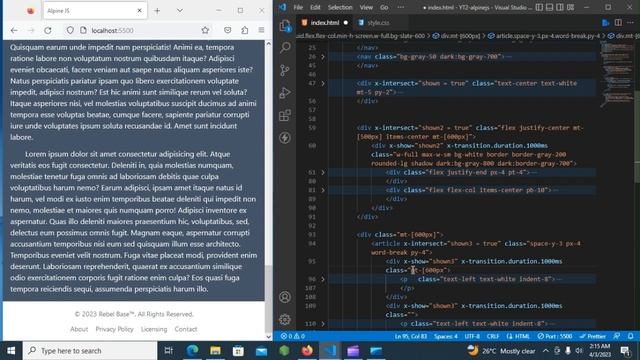Open the Search view in VS Code
This screenshot has height=360, width=640.
(x=285, y=48)
